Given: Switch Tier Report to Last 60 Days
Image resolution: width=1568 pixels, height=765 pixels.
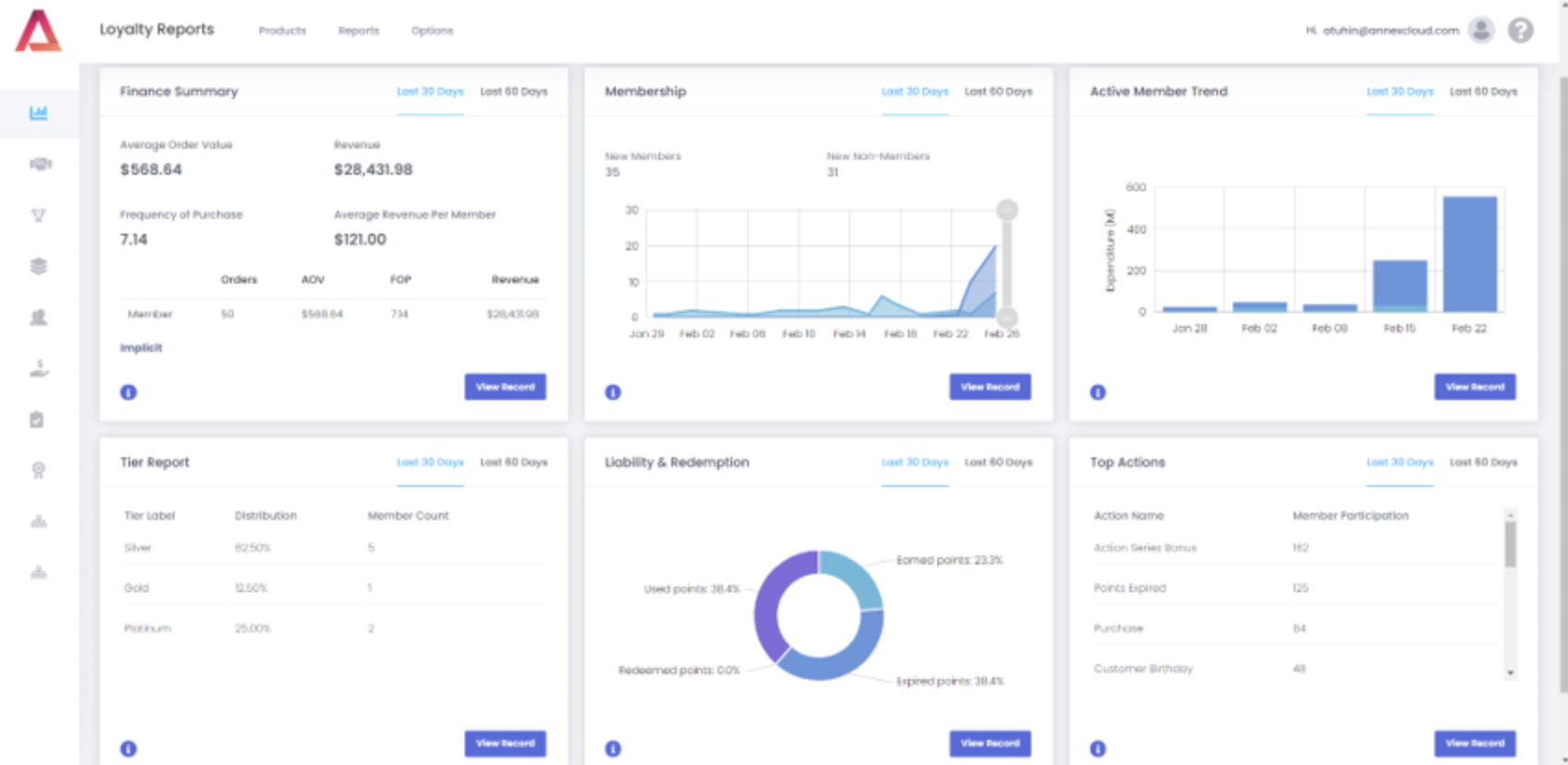Looking at the screenshot, I should click(x=514, y=462).
